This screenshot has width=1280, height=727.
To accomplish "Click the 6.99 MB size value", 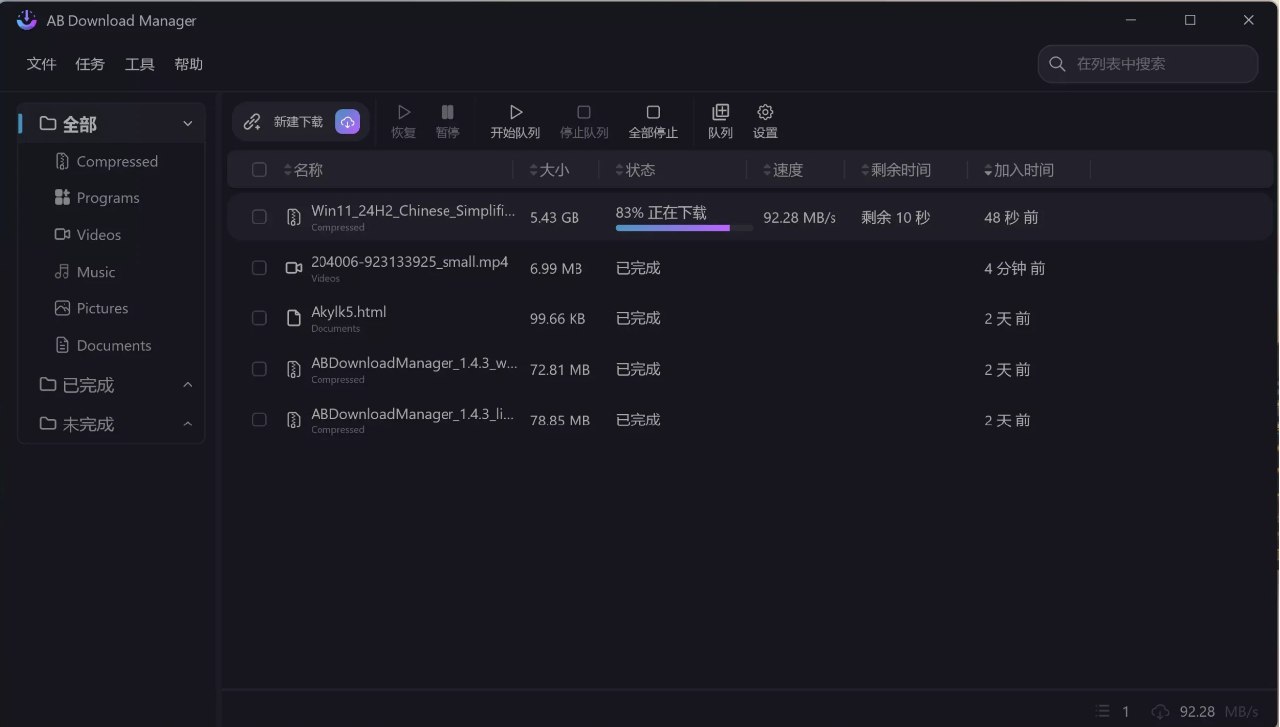I will (556, 268).
